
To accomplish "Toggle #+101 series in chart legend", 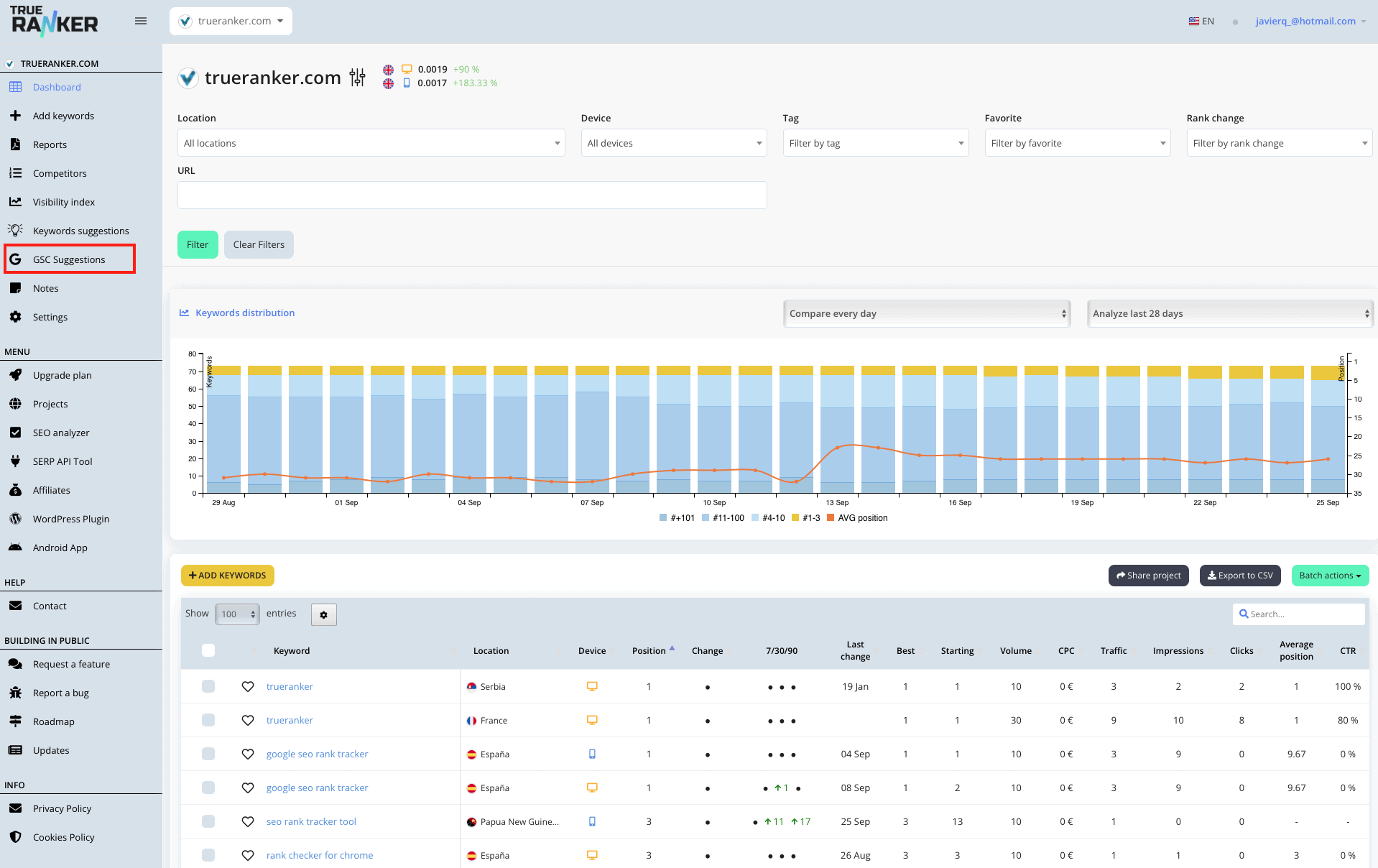I will coord(677,518).
